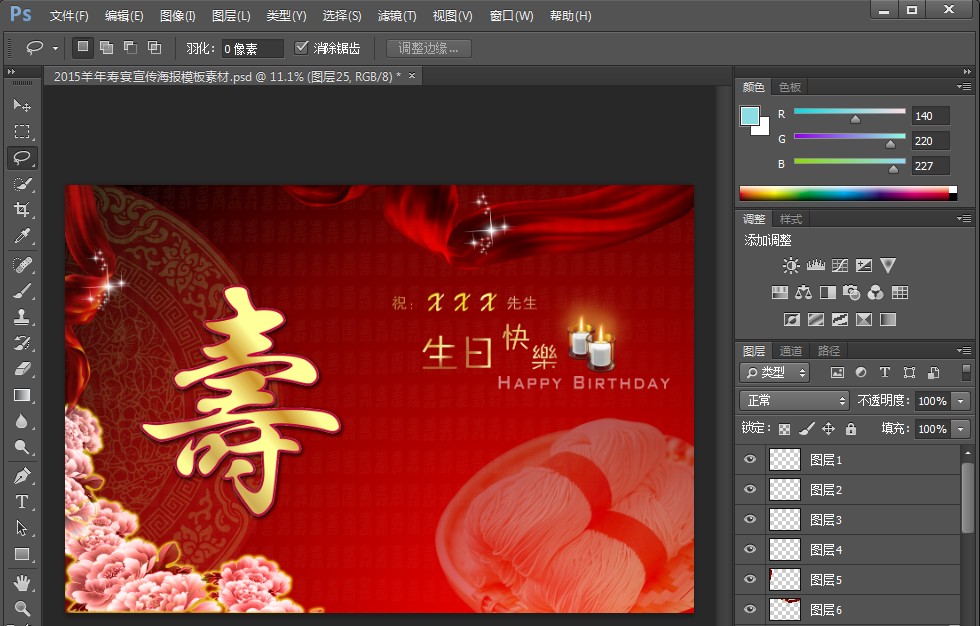Image resolution: width=980 pixels, height=626 pixels.
Task: Toggle the anti-alias (消除锯齿) checkbox
Action: (x=301, y=47)
